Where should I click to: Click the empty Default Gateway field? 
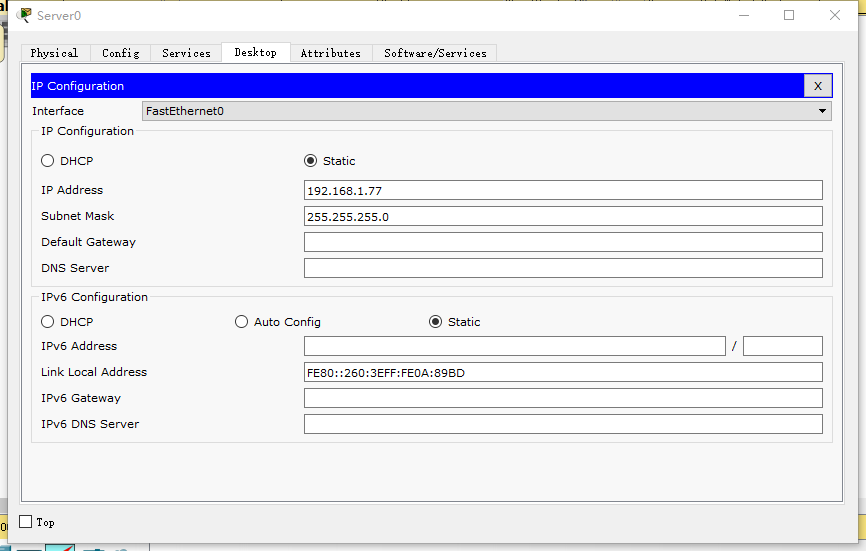coord(563,242)
